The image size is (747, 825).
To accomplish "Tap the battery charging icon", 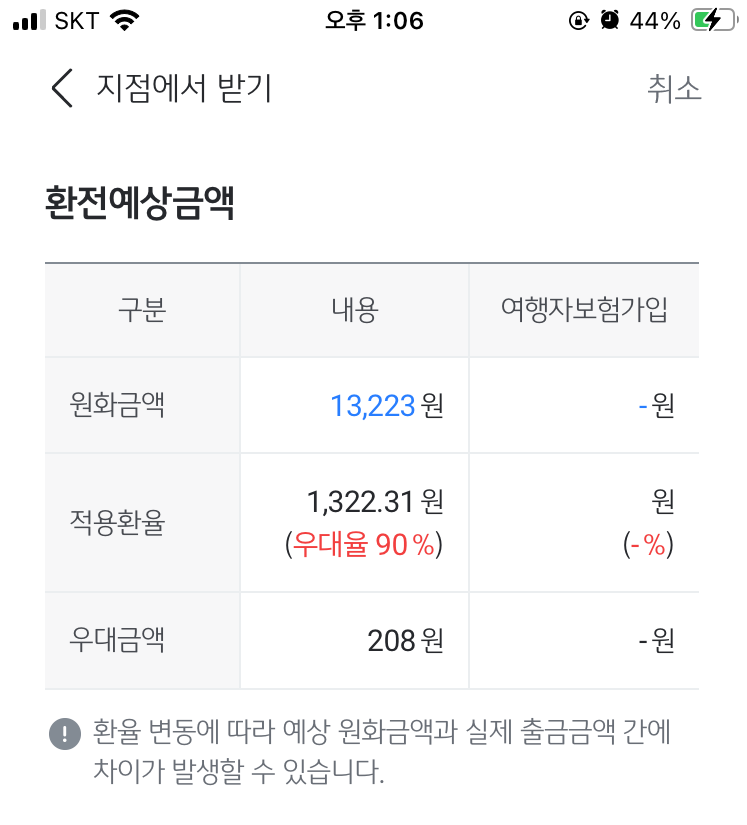I will 714,21.
